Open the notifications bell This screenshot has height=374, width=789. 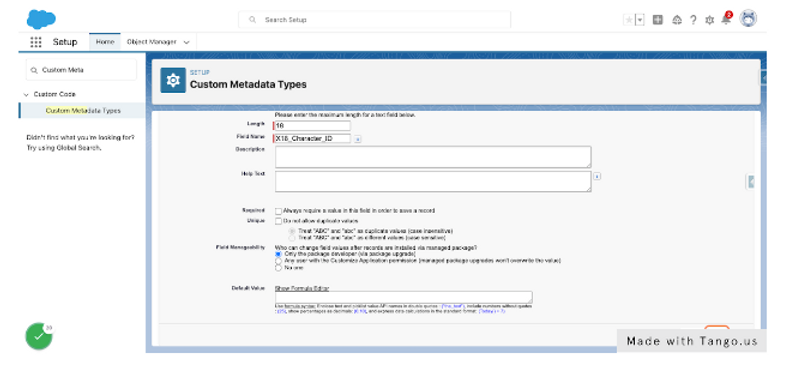pyautogui.click(x=726, y=19)
